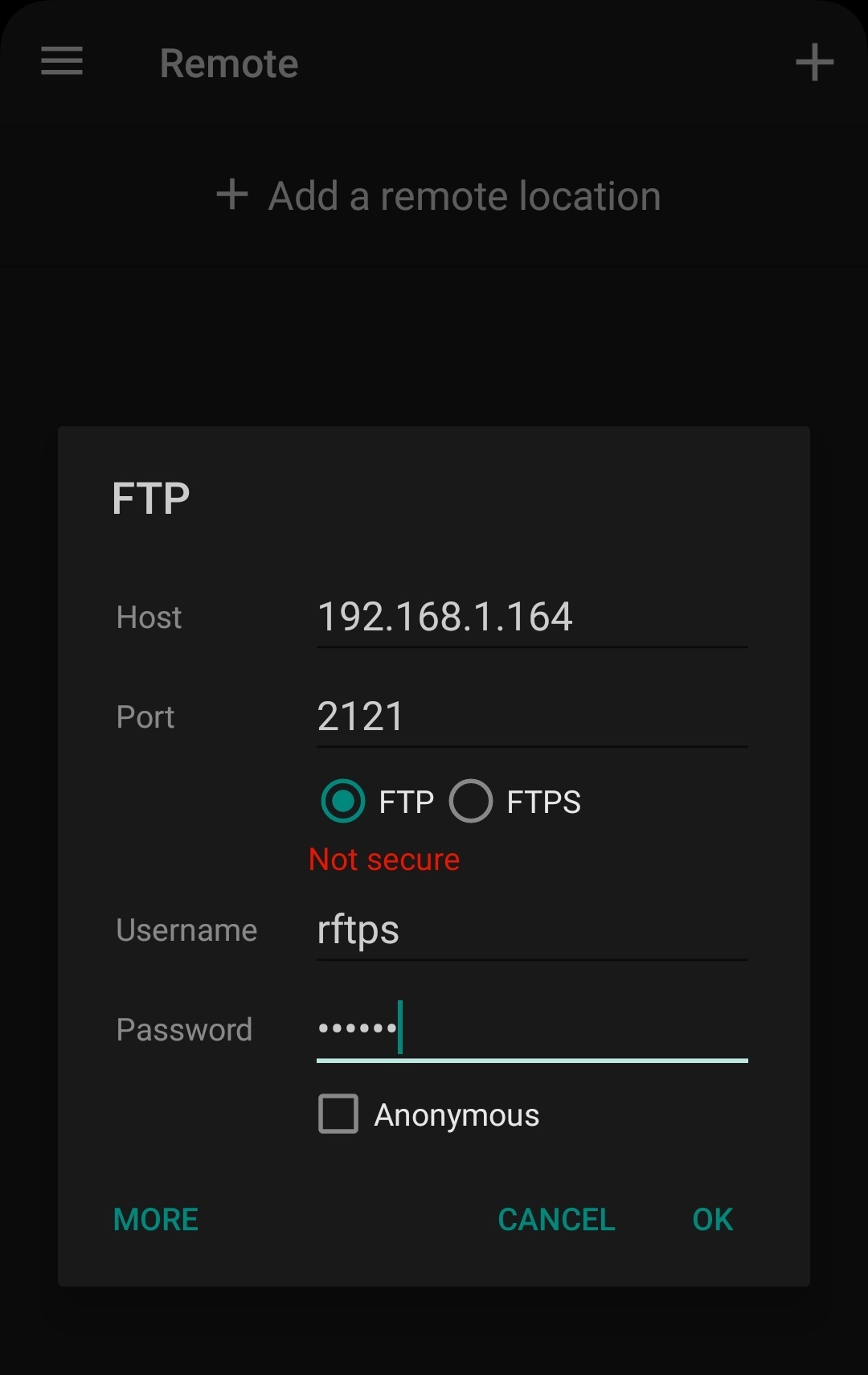
Task: Click the Host field showing 192.168.1.164
Action: click(530, 617)
